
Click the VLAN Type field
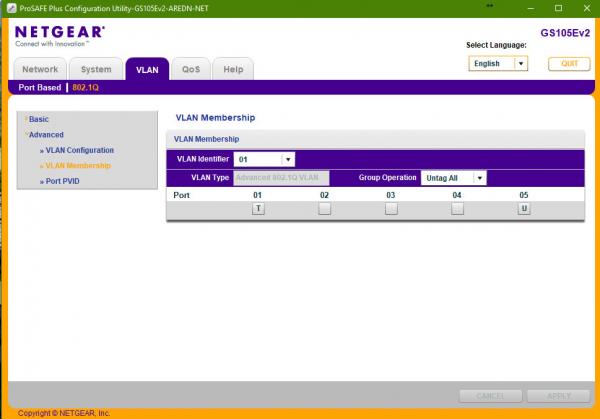(x=281, y=178)
